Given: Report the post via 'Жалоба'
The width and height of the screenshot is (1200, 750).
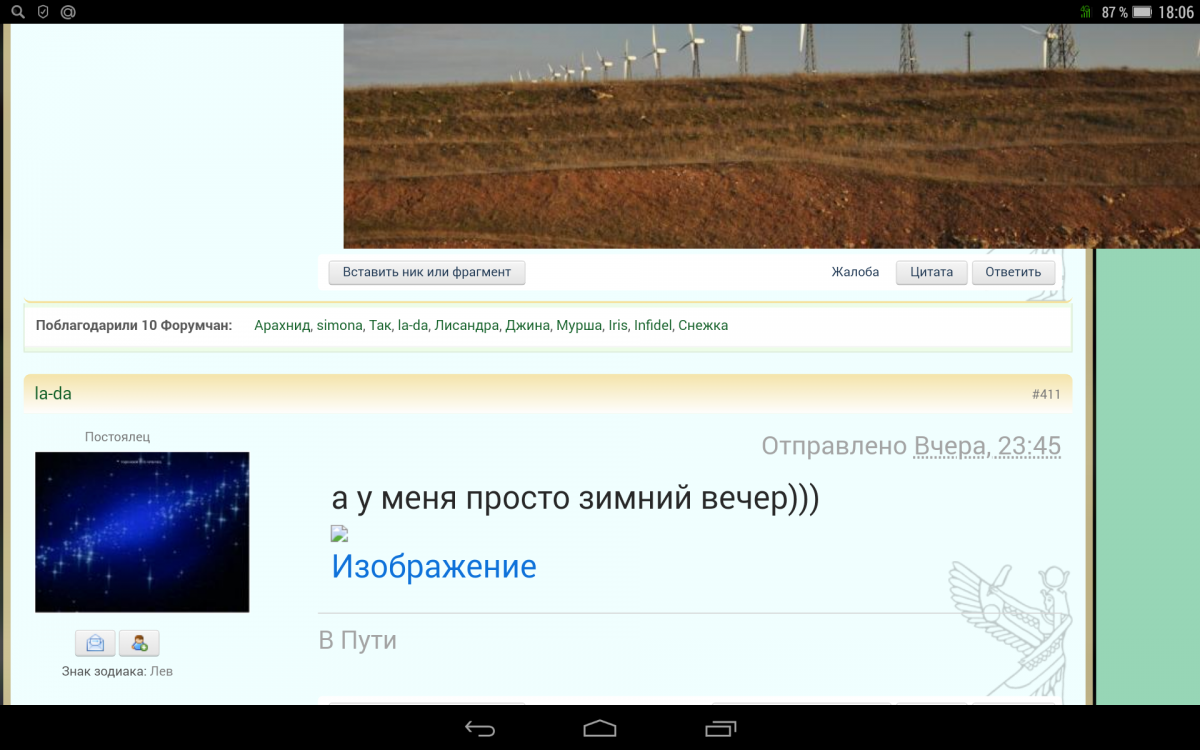Looking at the screenshot, I should [855, 272].
